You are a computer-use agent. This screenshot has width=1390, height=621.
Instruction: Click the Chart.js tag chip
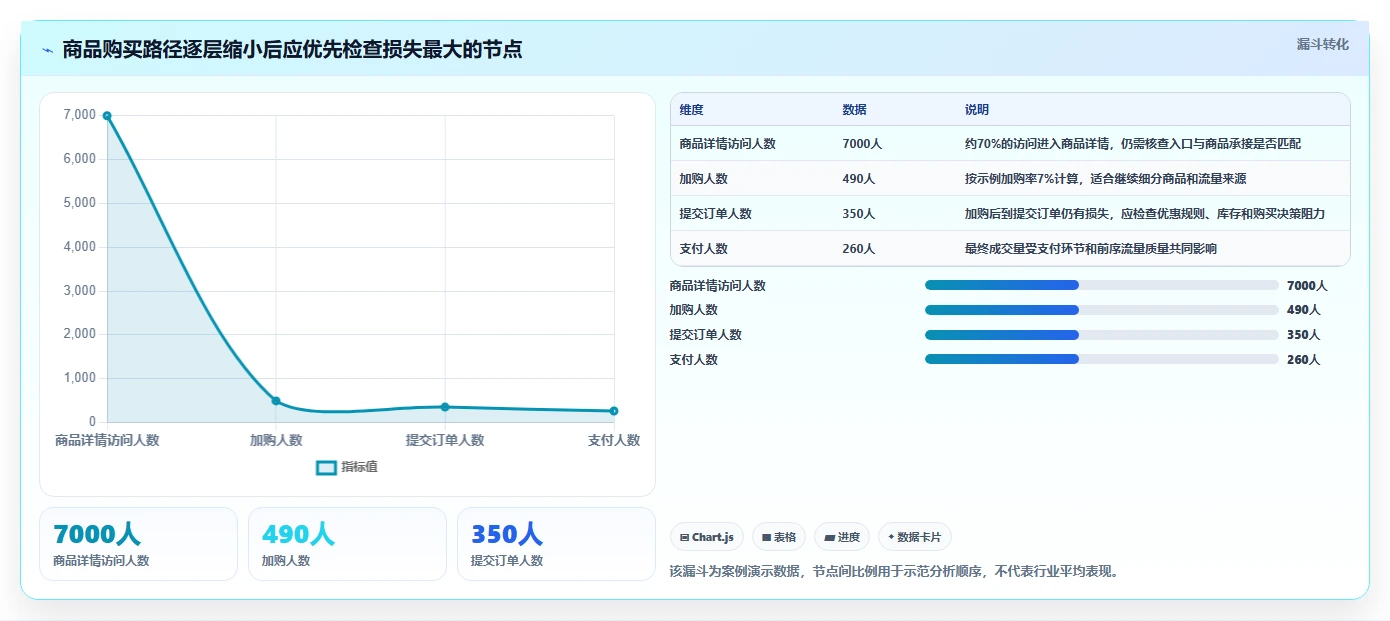coord(706,537)
